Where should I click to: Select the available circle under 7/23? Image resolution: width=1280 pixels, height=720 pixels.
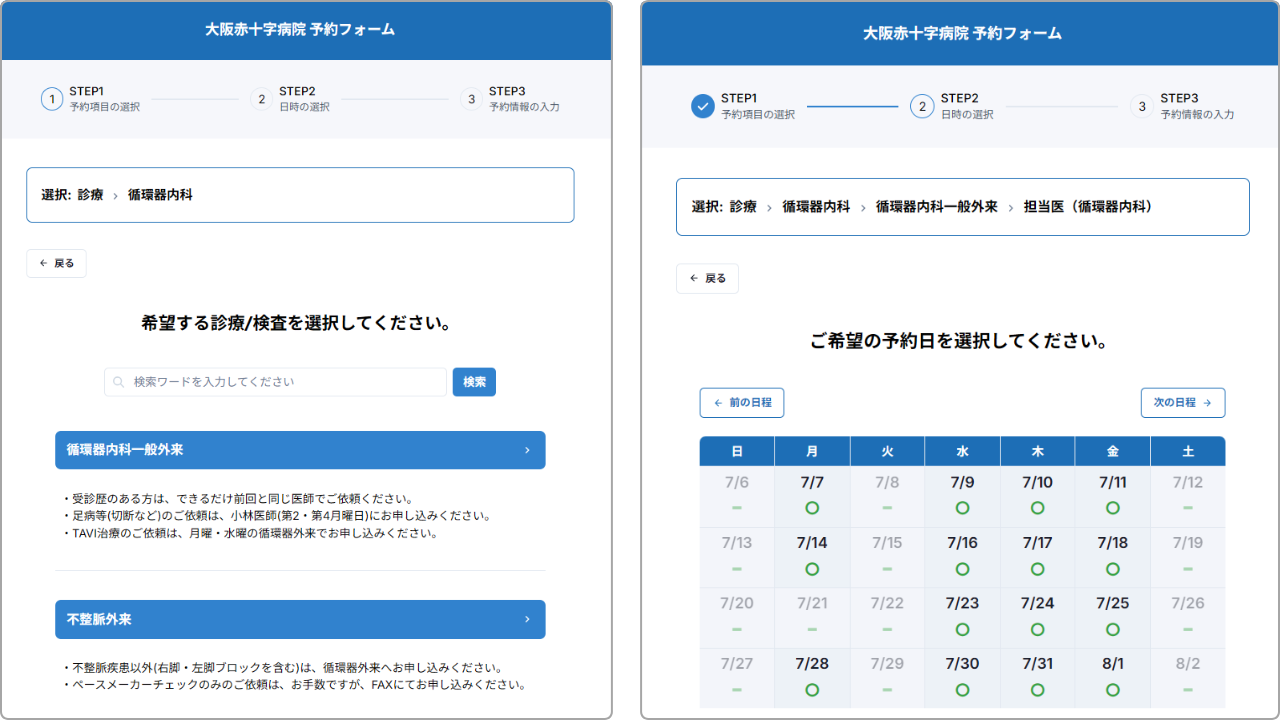pos(962,630)
